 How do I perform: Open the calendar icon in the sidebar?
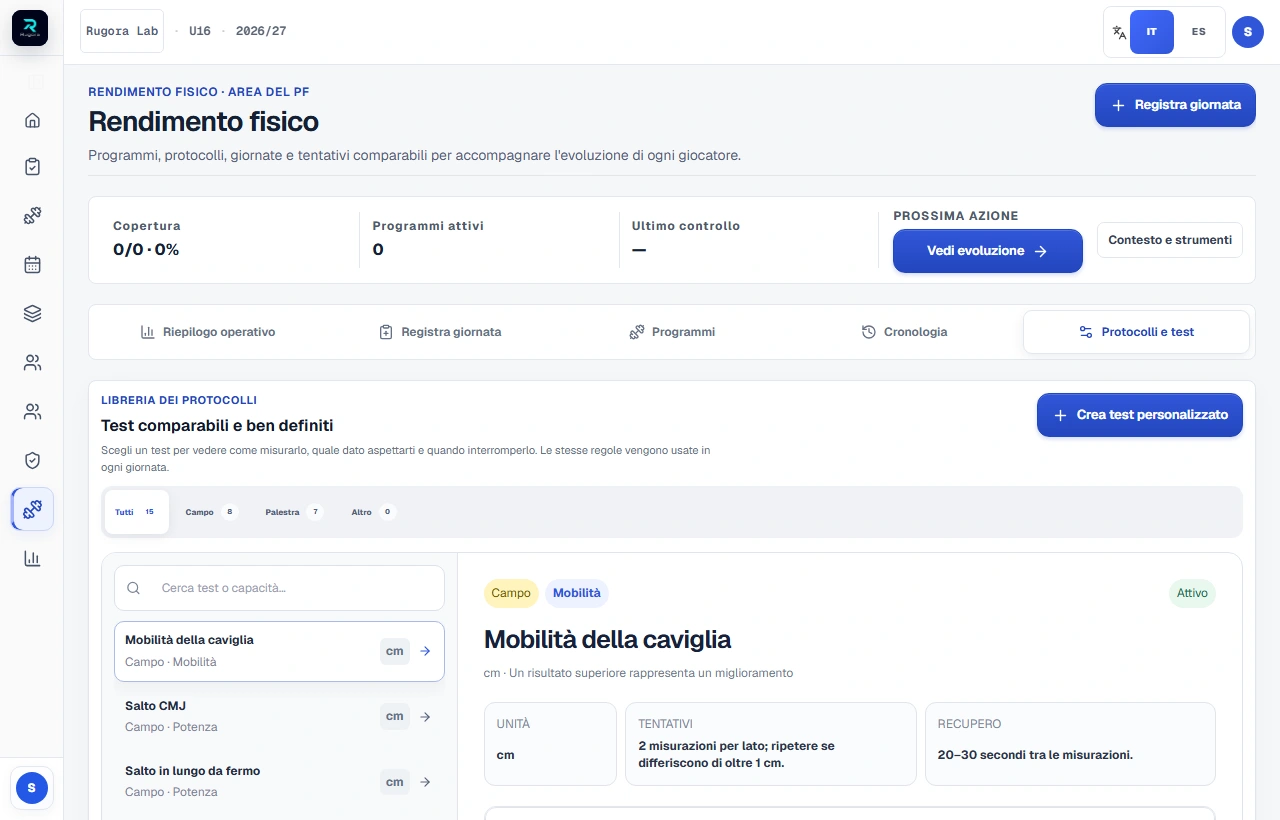tap(32, 265)
